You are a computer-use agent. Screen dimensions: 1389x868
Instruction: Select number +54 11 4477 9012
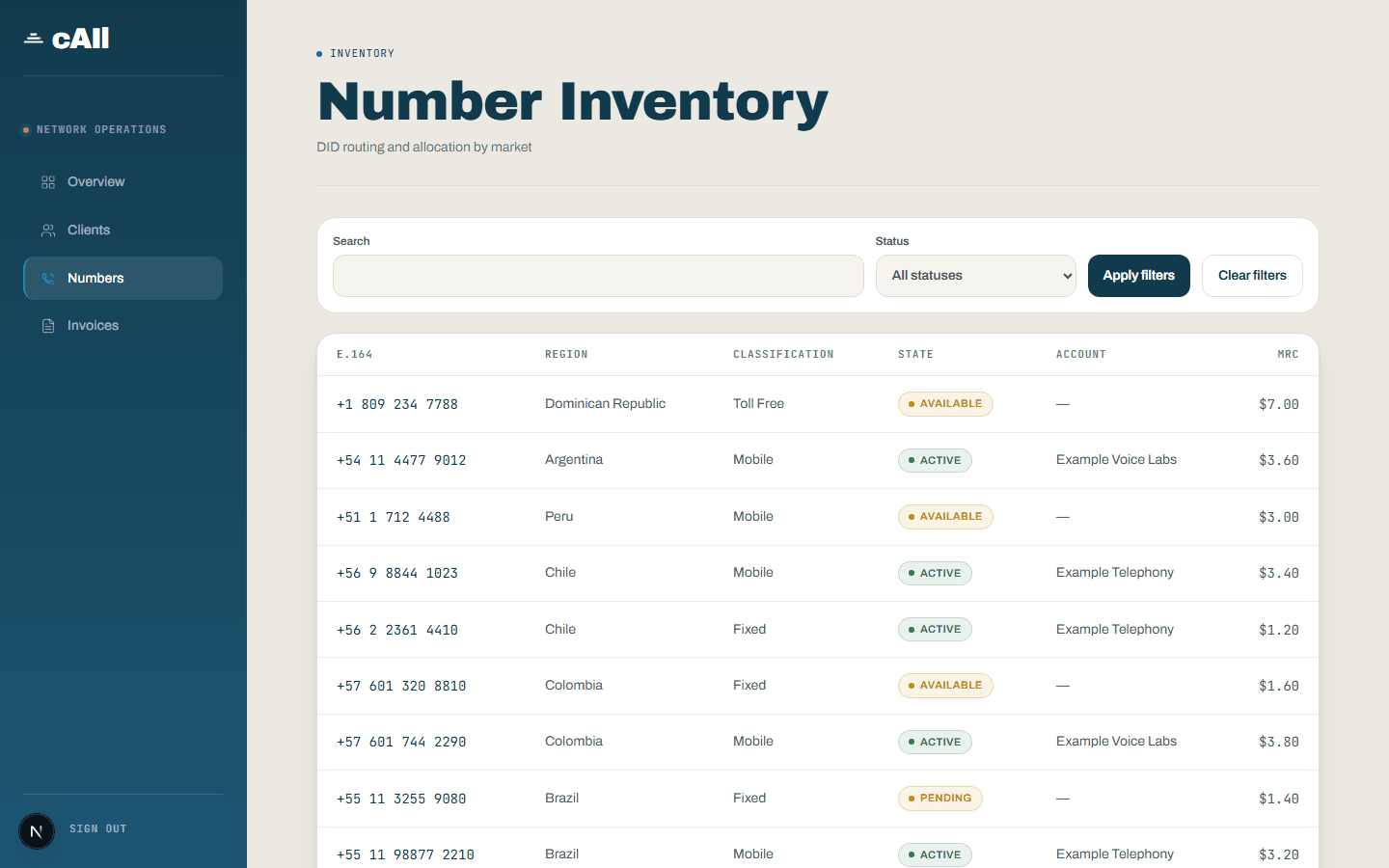point(401,460)
